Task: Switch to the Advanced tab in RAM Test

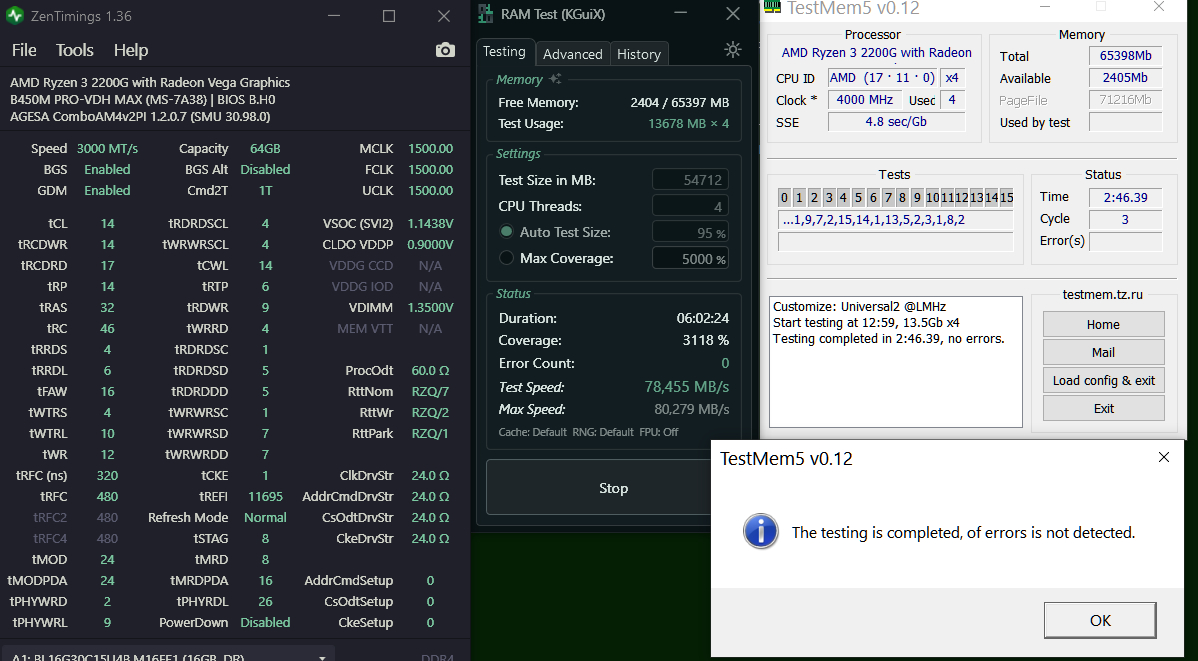Action: 572,54
